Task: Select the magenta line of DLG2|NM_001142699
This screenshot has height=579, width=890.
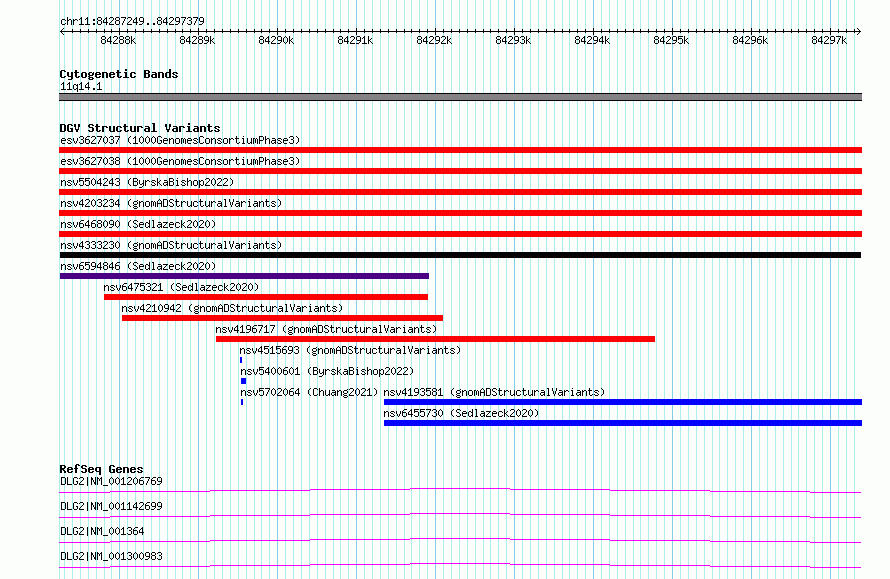Action: [x=460, y=515]
